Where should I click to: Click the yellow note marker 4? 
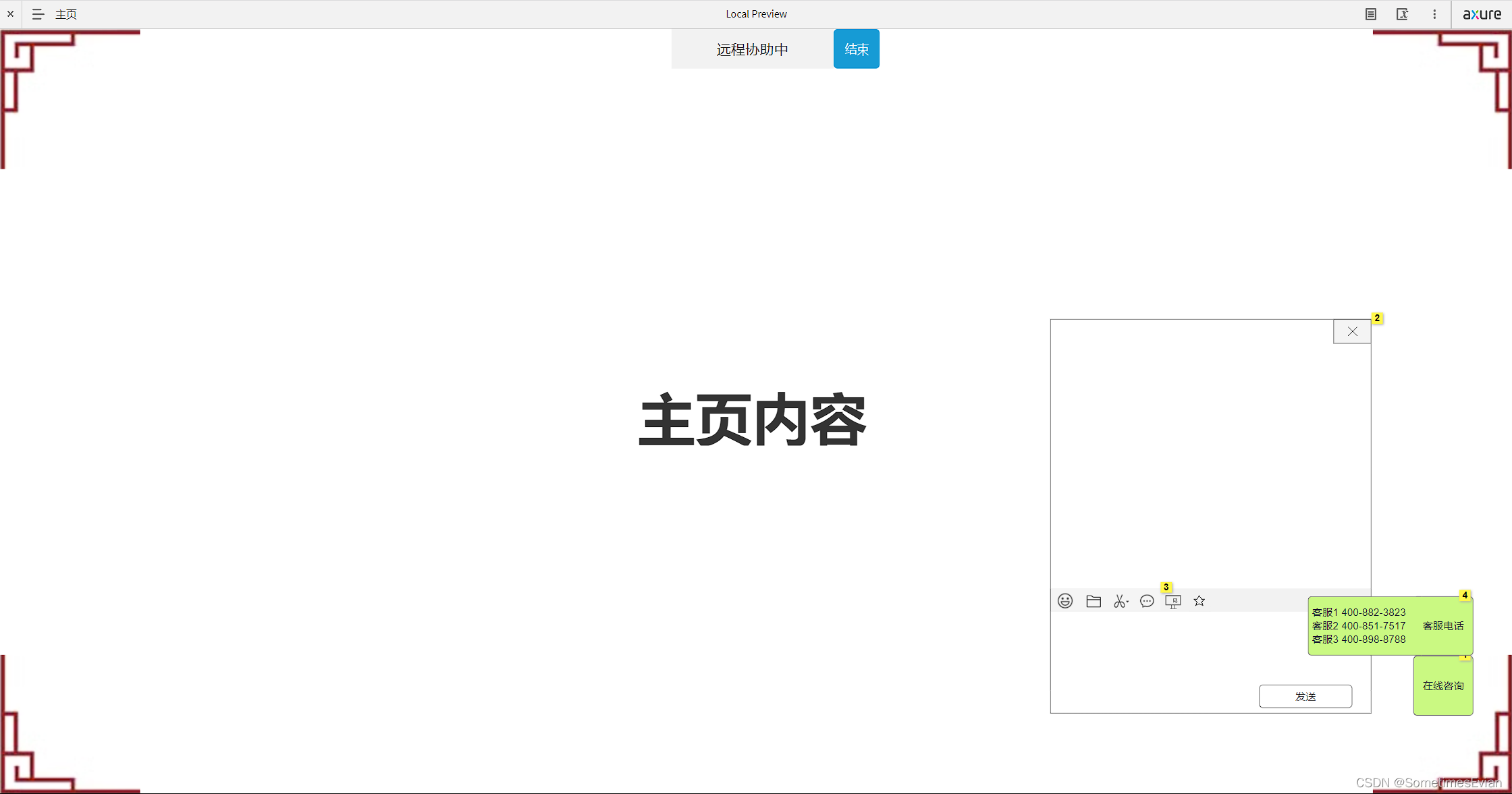click(x=1464, y=595)
